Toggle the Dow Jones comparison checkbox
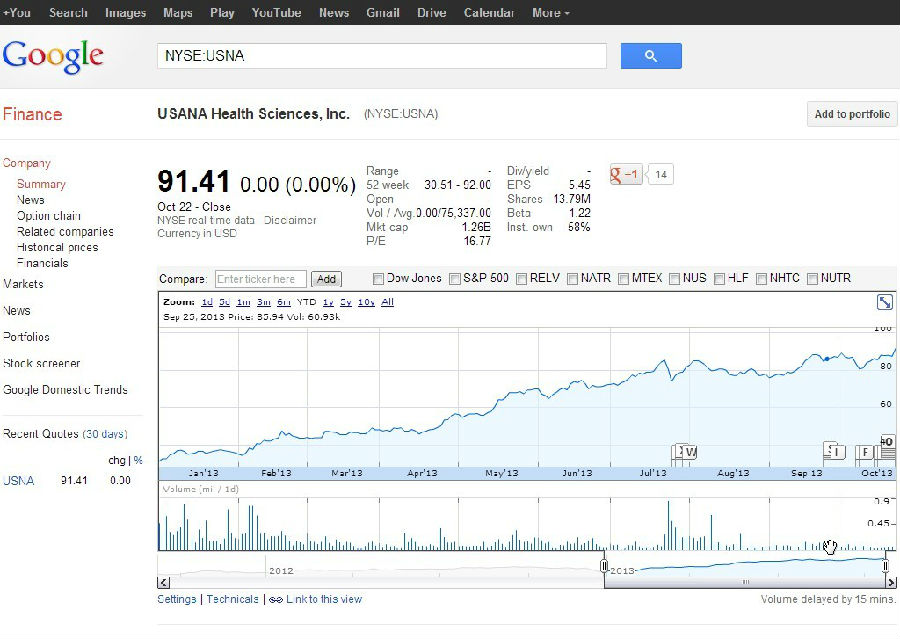The image size is (900, 639). [x=378, y=279]
